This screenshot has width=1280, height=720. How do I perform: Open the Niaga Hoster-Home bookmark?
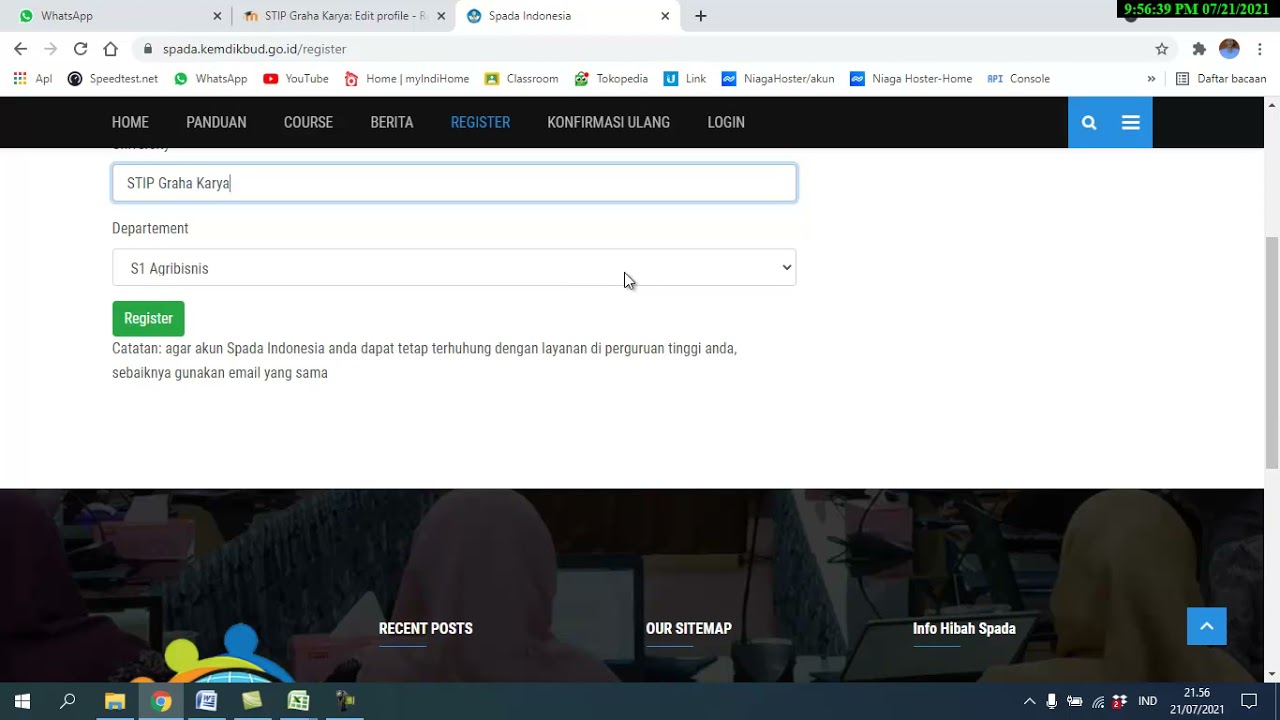[x=911, y=78]
